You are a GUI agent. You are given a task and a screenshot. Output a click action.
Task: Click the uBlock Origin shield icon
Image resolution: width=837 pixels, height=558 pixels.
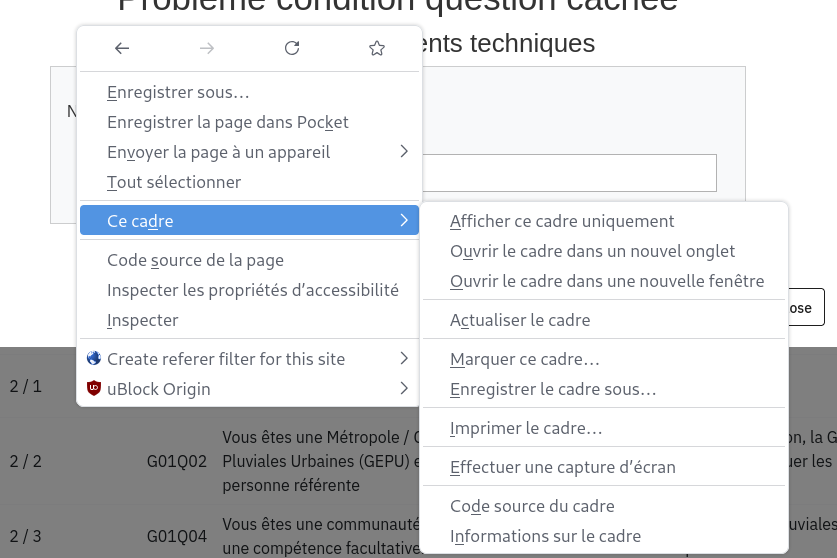click(x=94, y=389)
